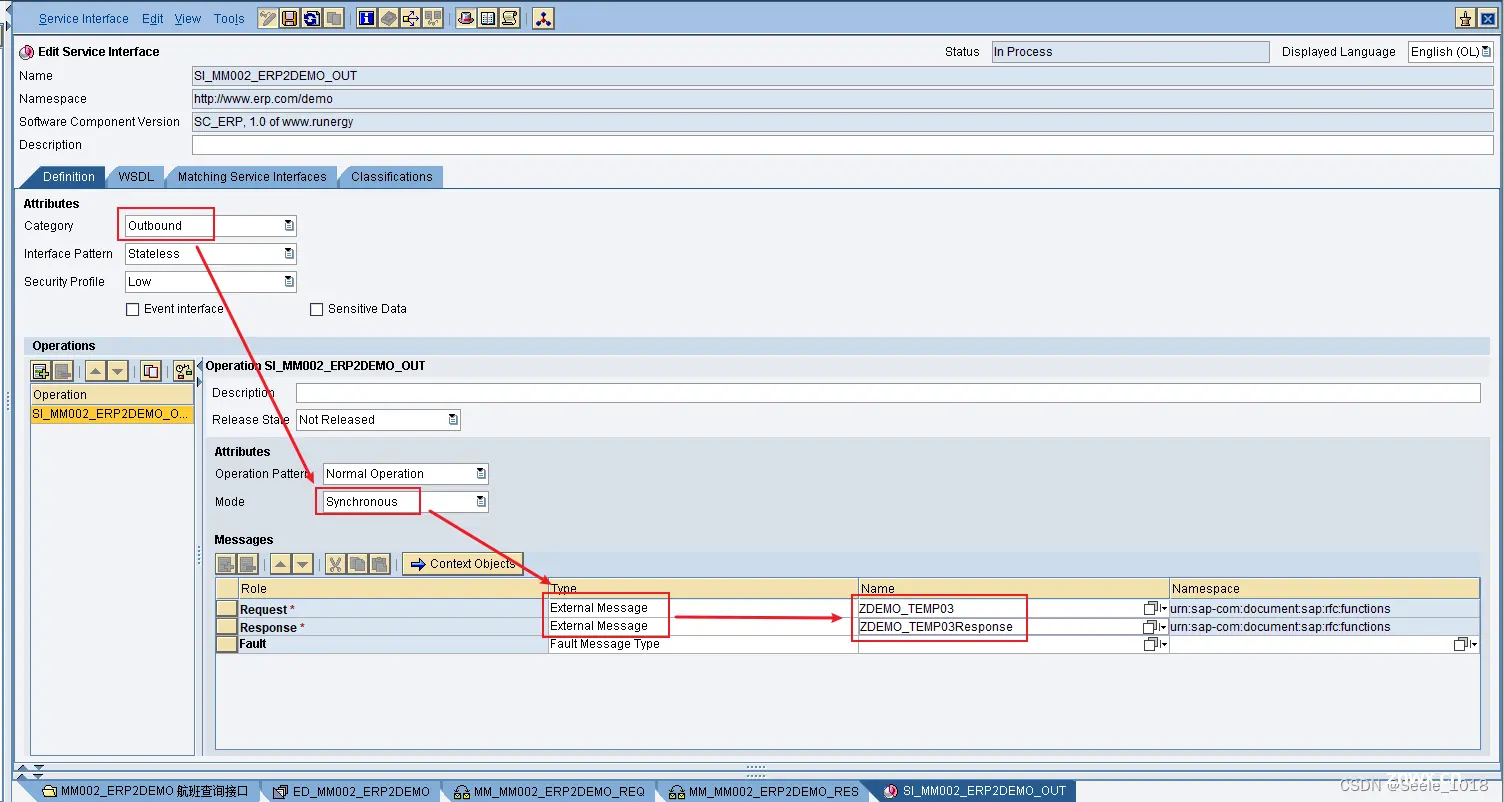This screenshot has height=802, width=1504.
Task: Select the Response row header cell
Action: tap(227, 627)
